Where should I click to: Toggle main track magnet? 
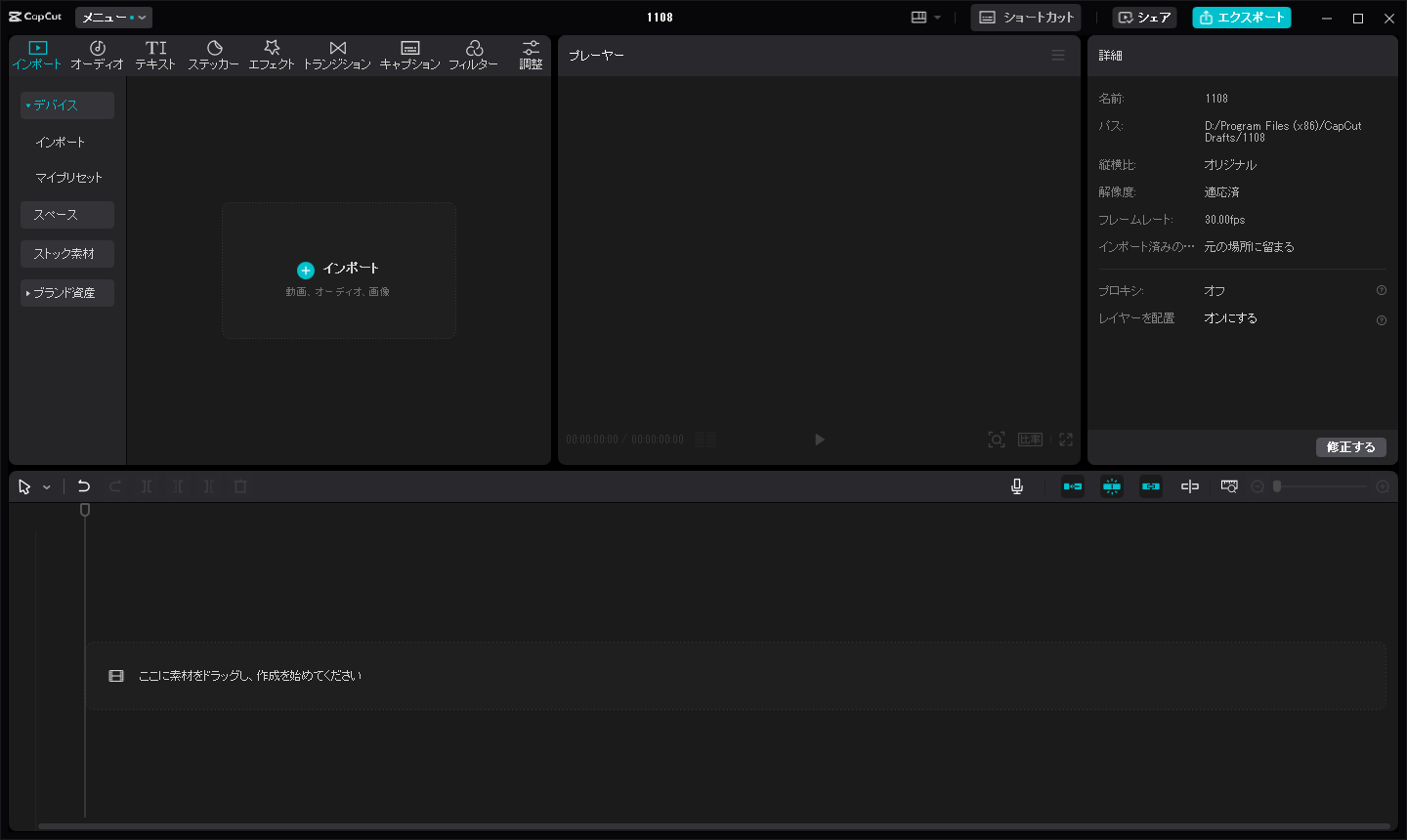(x=1073, y=486)
